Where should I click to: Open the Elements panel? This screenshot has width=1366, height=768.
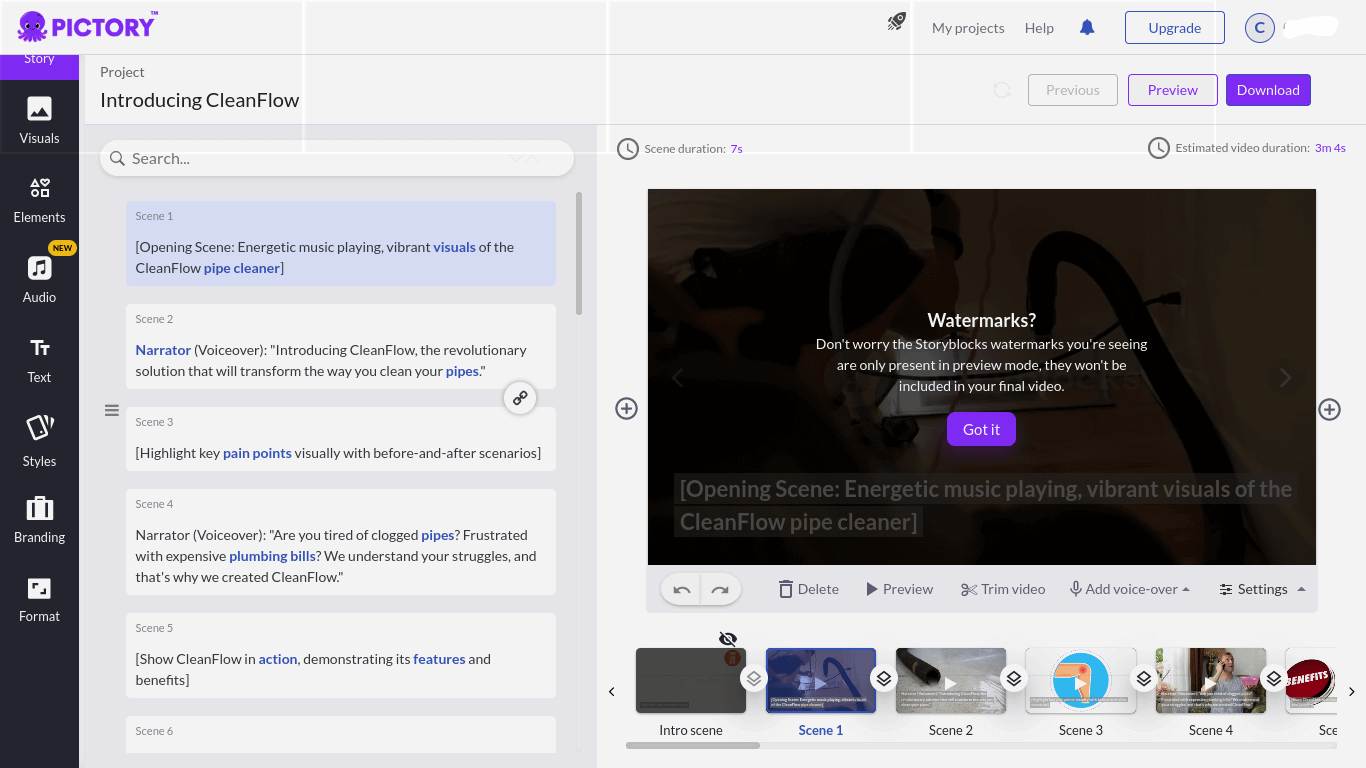pos(39,197)
